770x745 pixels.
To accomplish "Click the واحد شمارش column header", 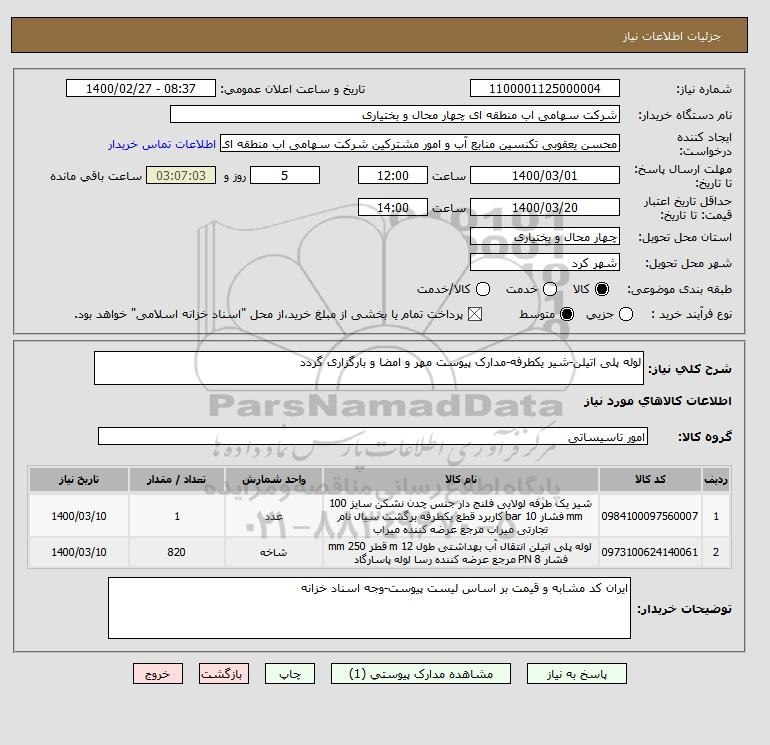I will point(274,479).
